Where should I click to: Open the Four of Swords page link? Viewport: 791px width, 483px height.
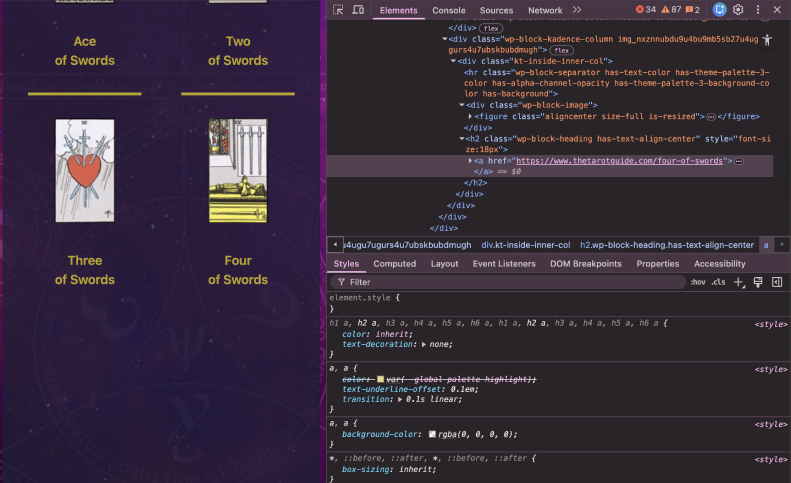237,270
